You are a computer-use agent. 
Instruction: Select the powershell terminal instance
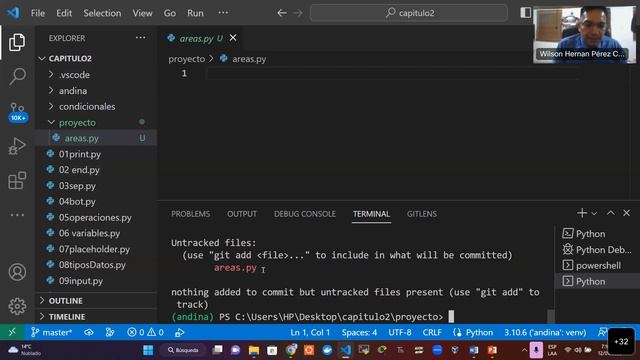(x=597, y=266)
